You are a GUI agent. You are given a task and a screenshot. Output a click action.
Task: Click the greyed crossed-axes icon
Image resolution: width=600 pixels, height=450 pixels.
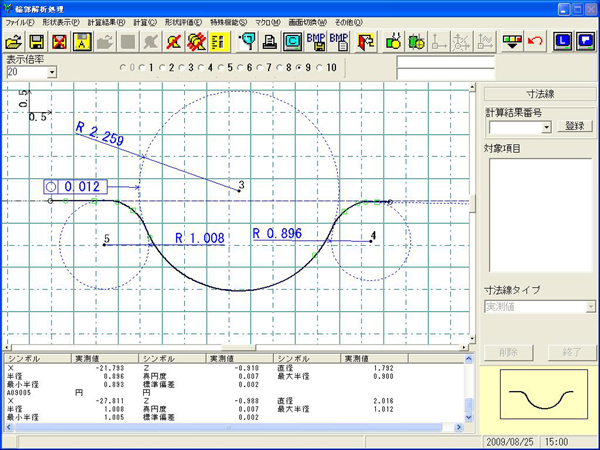pos(461,41)
